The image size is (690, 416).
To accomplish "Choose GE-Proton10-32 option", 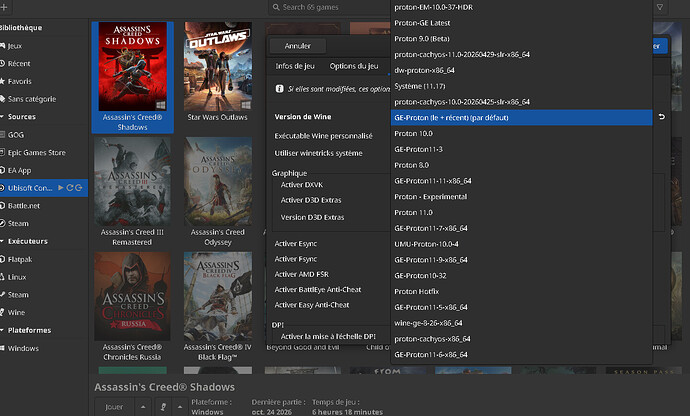I will pos(521,276).
